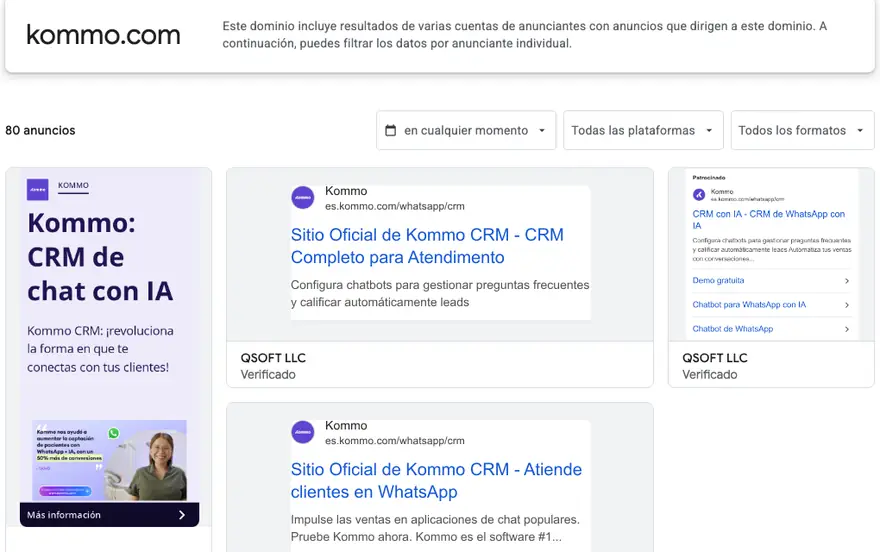Open 'CRM con IA - CRM de WhatsApp' ad
Viewport: 880px width, 552px height.
768,219
